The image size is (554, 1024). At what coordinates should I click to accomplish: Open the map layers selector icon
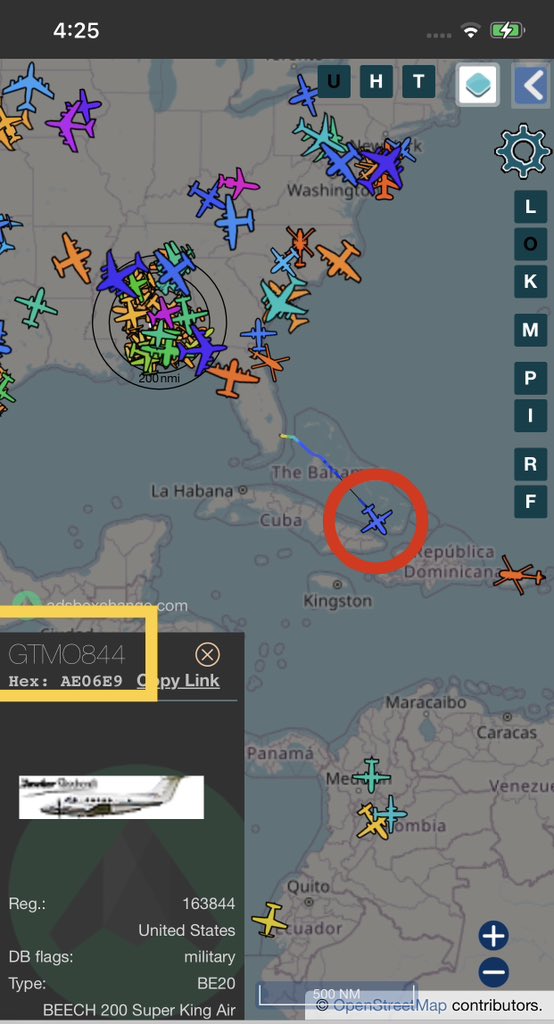[478, 84]
